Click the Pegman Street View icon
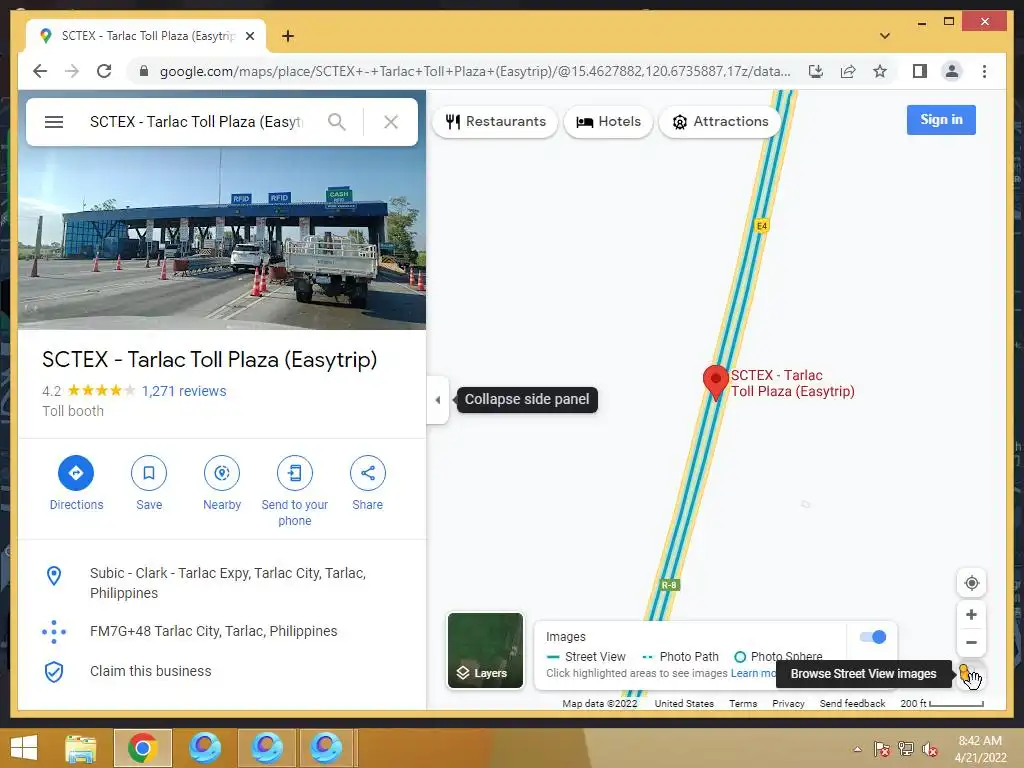Image resolution: width=1024 pixels, height=768 pixels. (x=965, y=673)
